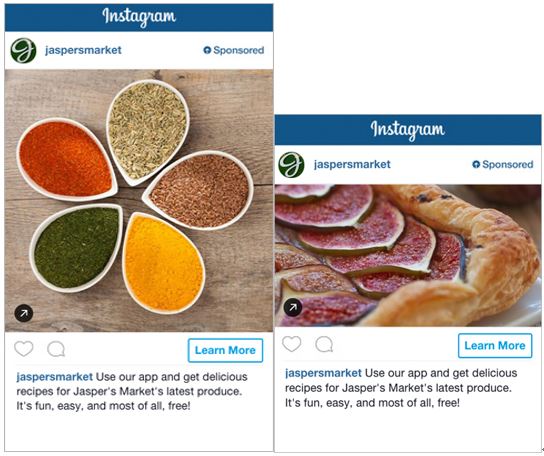The height and width of the screenshot is (456, 544).
Task: Open the jaspersmarket username in right header
Action: pyautogui.click(x=352, y=164)
